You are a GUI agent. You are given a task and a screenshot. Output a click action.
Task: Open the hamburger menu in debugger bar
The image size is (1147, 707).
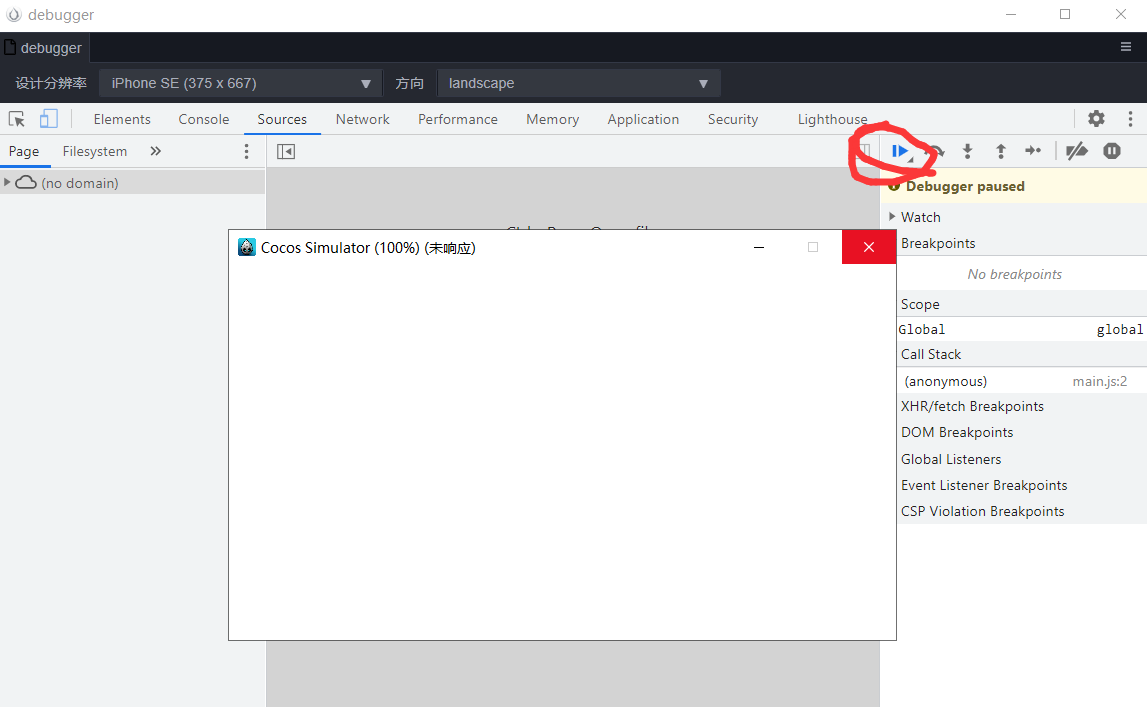point(1126,47)
